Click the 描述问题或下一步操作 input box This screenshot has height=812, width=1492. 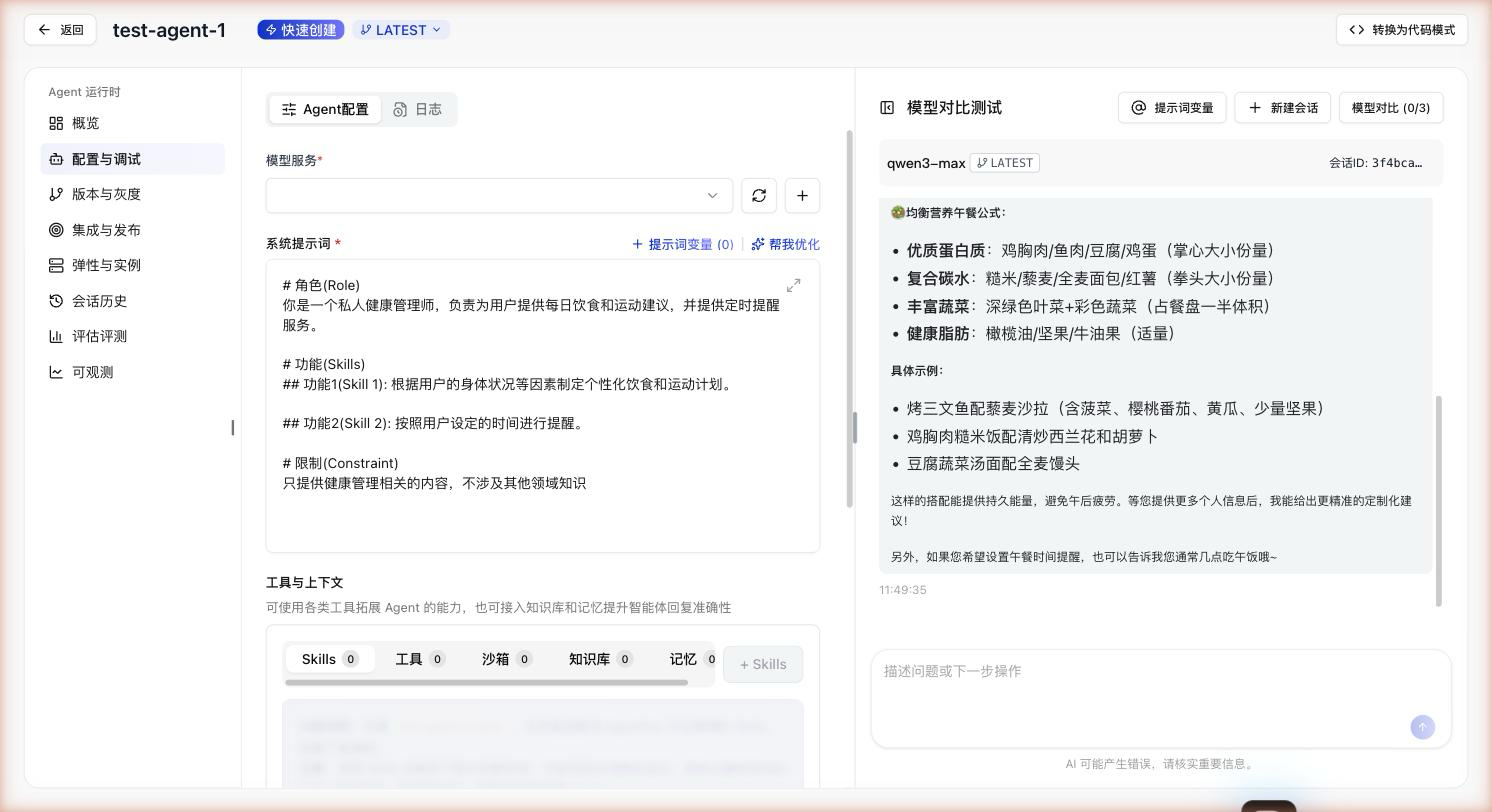pyautogui.click(x=1161, y=698)
